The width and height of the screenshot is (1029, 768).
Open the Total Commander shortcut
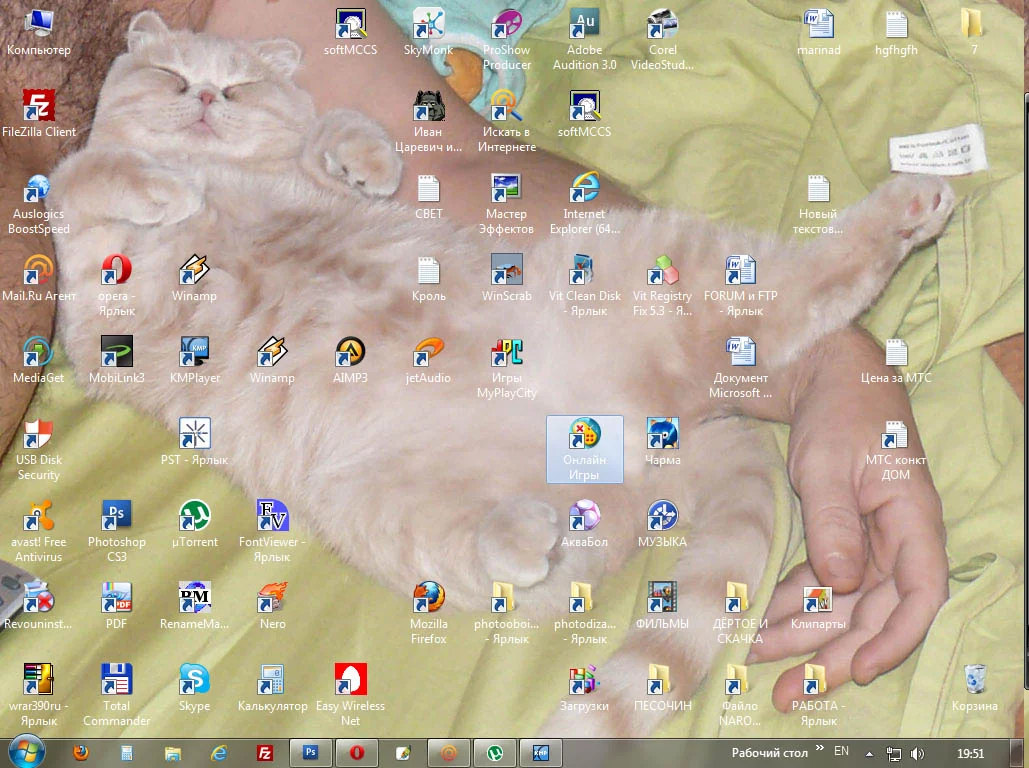click(116, 696)
